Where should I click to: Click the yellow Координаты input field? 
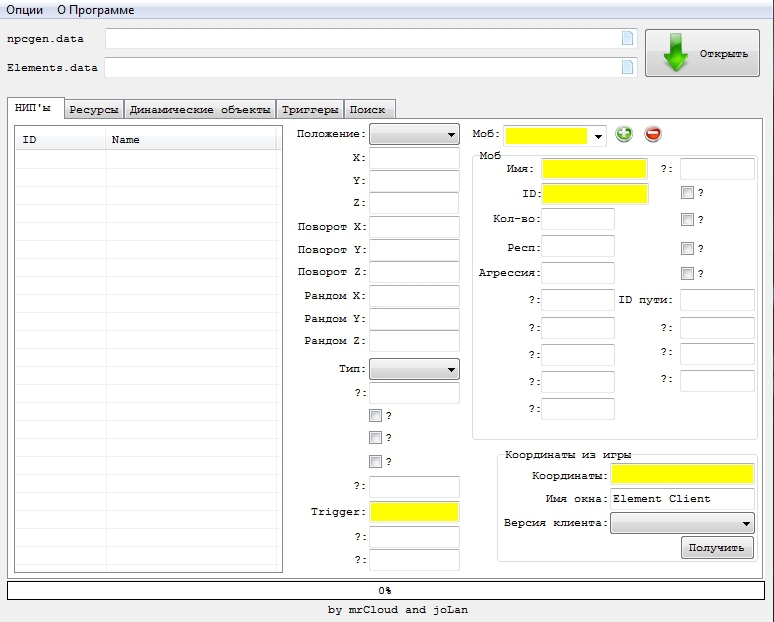click(682, 474)
